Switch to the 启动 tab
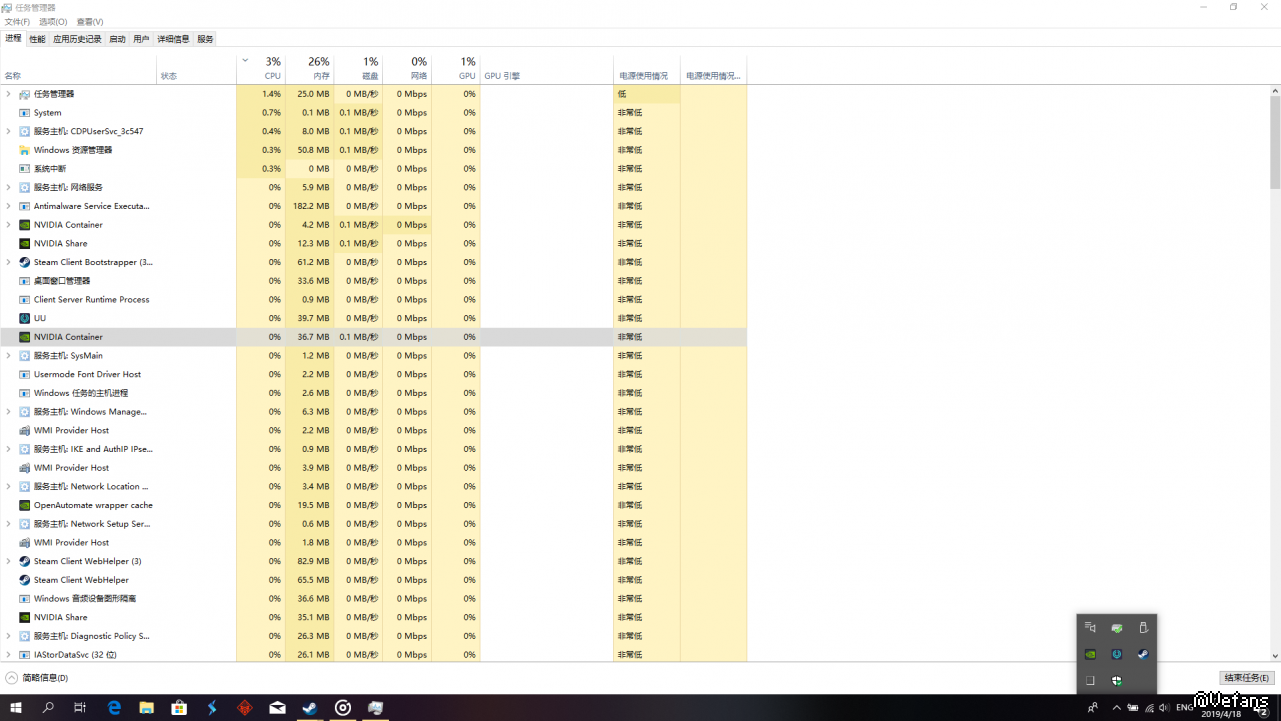Image resolution: width=1281 pixels, height=721 pixels. [117, 39]
